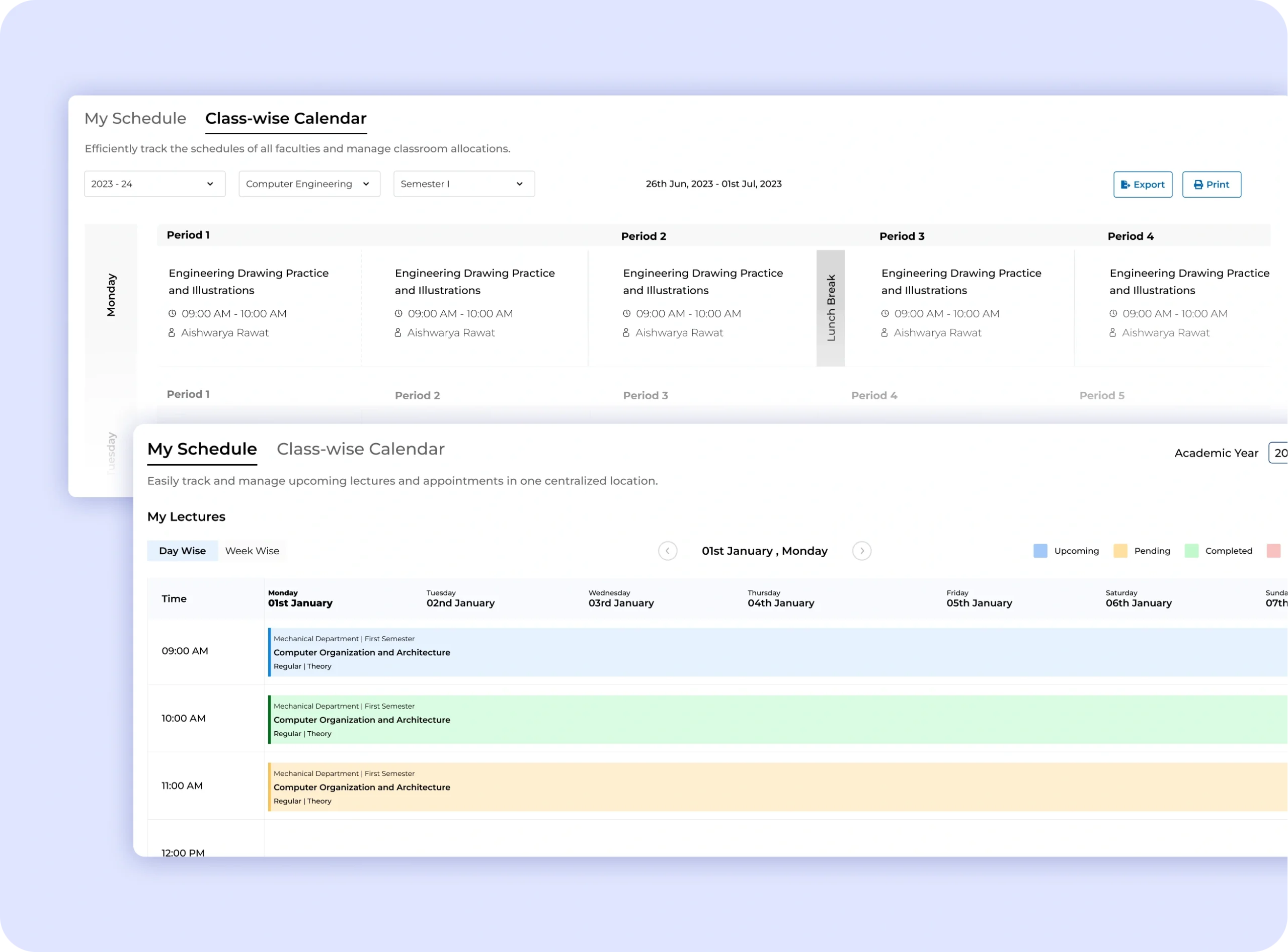Select the Tuesday 02nd January column header
The image size is (1288, 952).
tap(460, 599)
